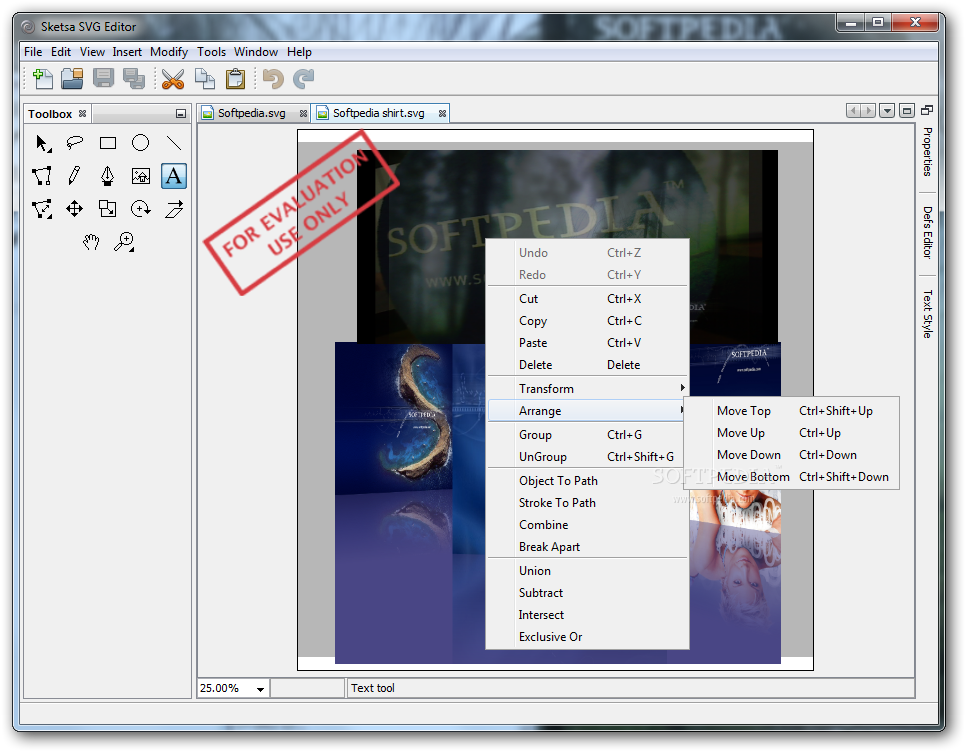Close the Softpedia shirt.svg tab

point(442,113)
